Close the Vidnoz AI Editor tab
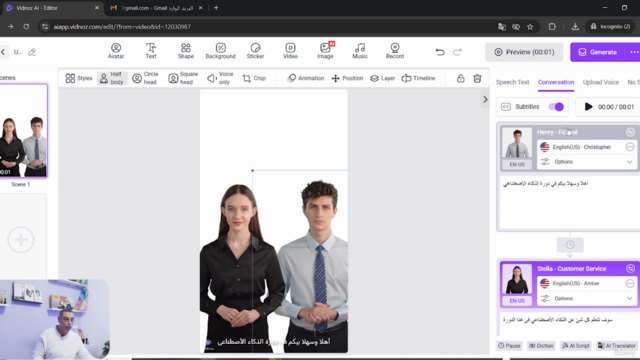Image resolution: width=640 pixels, height=360 pixels. (x=97, y=8)
